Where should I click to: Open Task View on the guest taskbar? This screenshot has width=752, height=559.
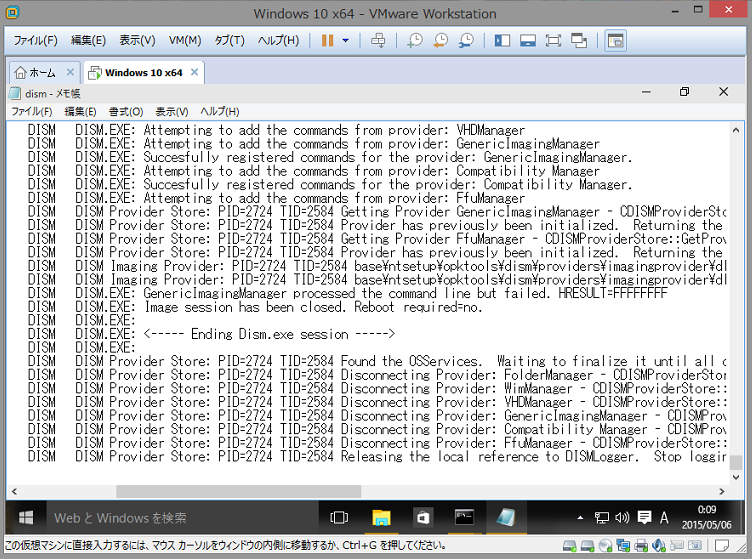(x=339, y=517)
